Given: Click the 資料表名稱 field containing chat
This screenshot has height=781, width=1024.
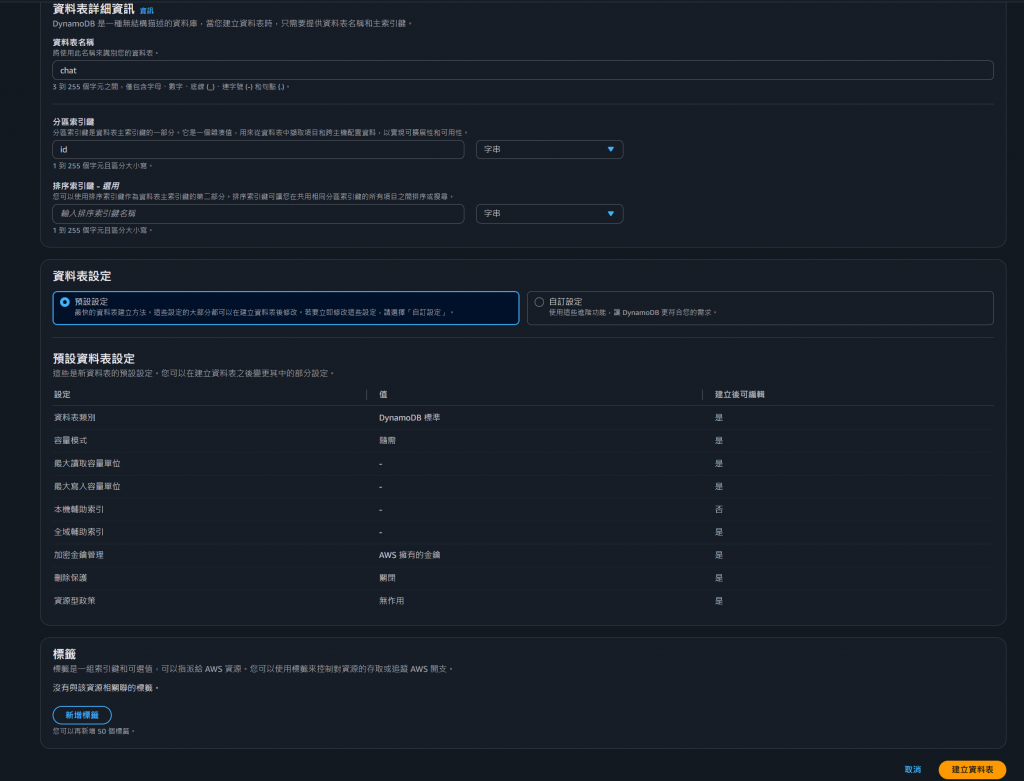Looking at the screenshot, I should click(x=522, y=71).
